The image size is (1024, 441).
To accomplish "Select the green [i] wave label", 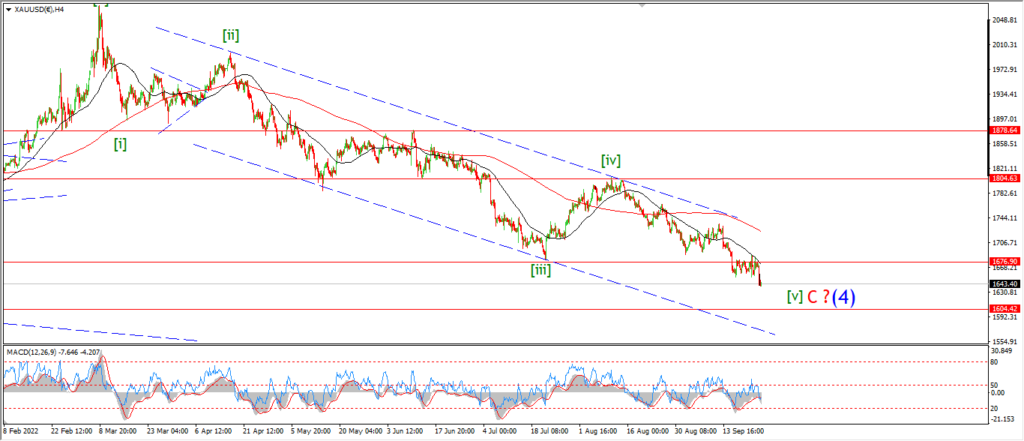I will [x=120, y=144].
